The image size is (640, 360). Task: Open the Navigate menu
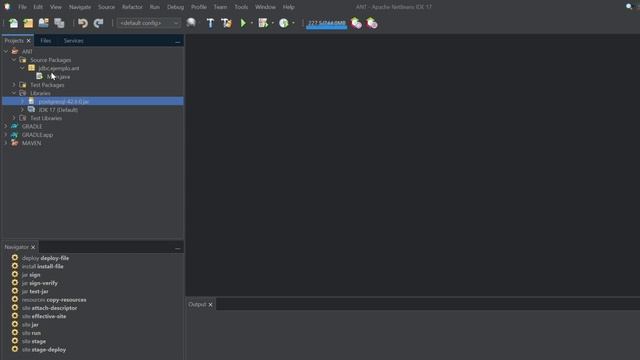point(80,7)
